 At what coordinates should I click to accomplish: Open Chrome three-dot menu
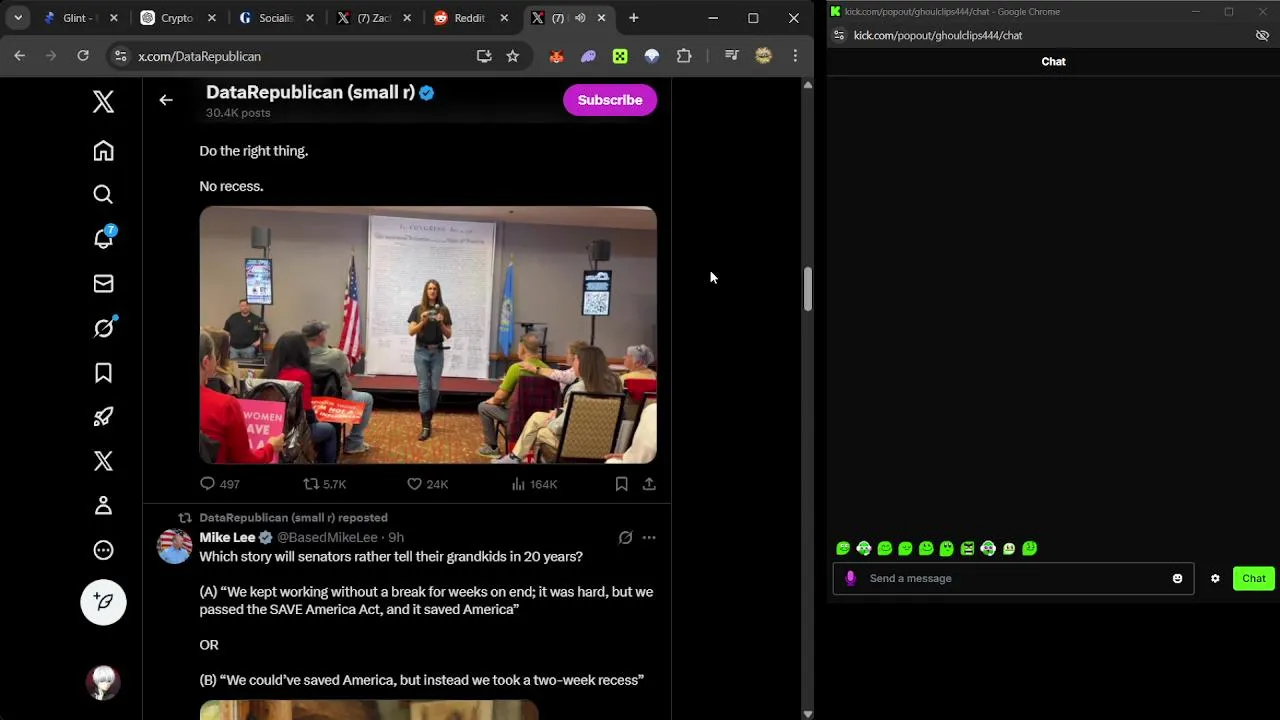click(795, 56)
